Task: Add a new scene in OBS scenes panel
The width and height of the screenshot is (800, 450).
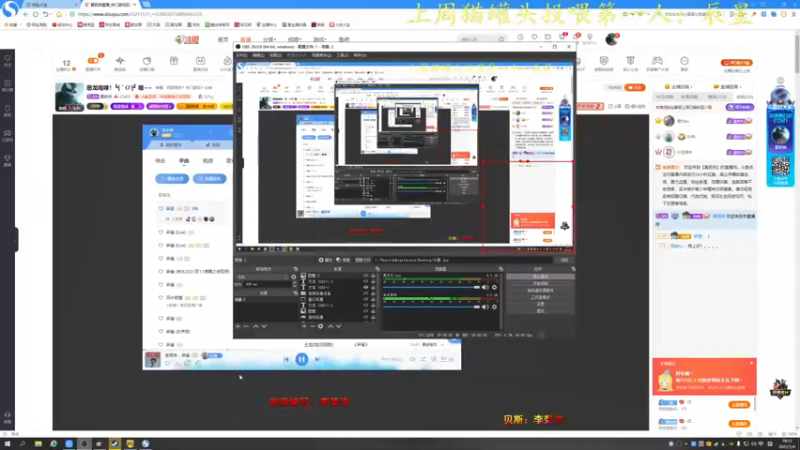Action: point(238,326)
